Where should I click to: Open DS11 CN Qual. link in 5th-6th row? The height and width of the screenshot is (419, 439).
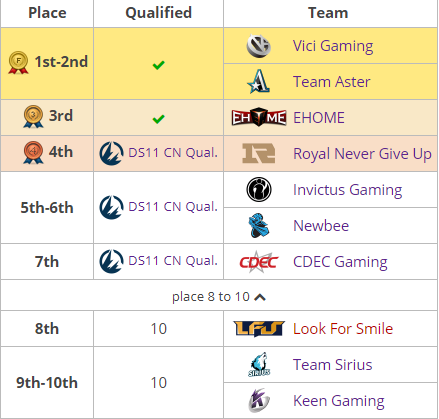173,207
